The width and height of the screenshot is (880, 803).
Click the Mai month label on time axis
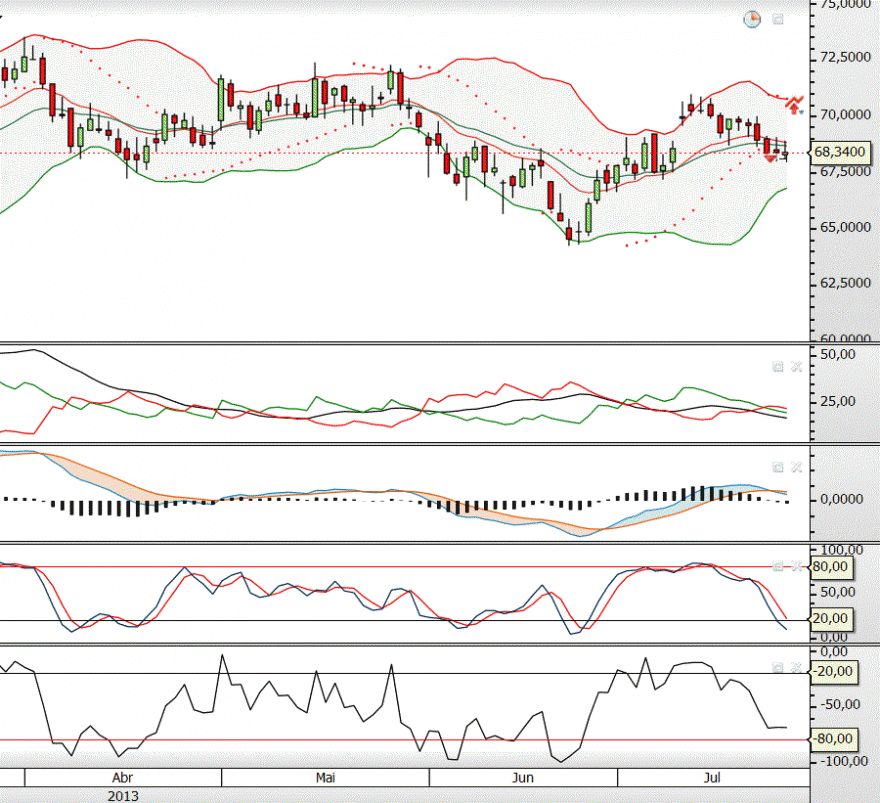(326, 778)
